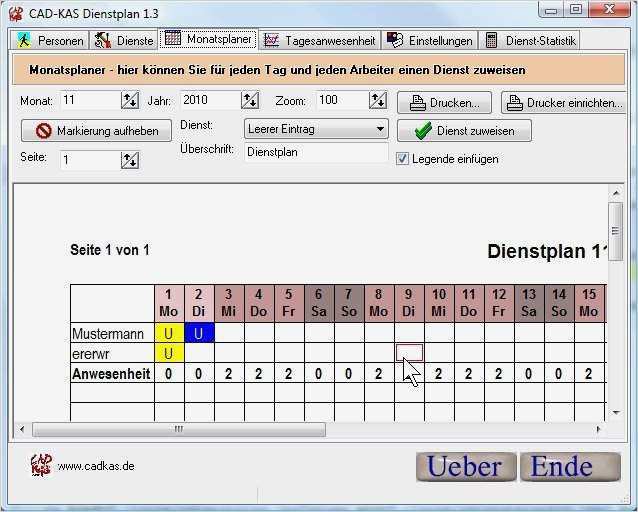Open the Tagesanwesenheit tab

point(320,40)
